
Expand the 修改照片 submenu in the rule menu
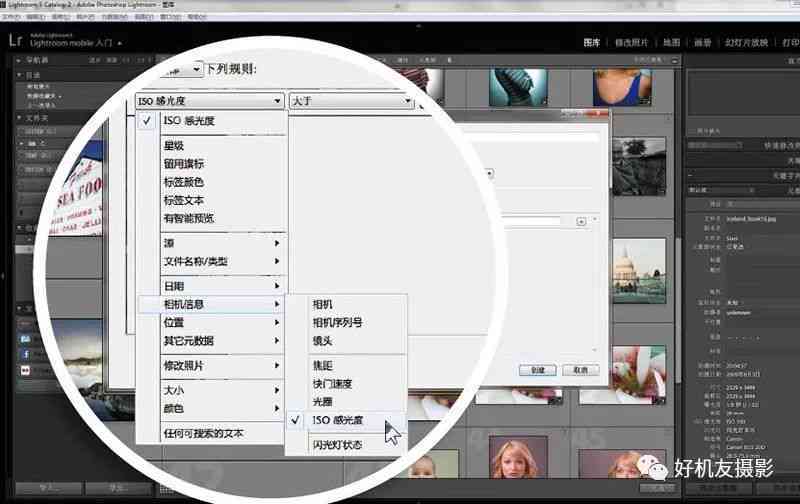(223, 366)
